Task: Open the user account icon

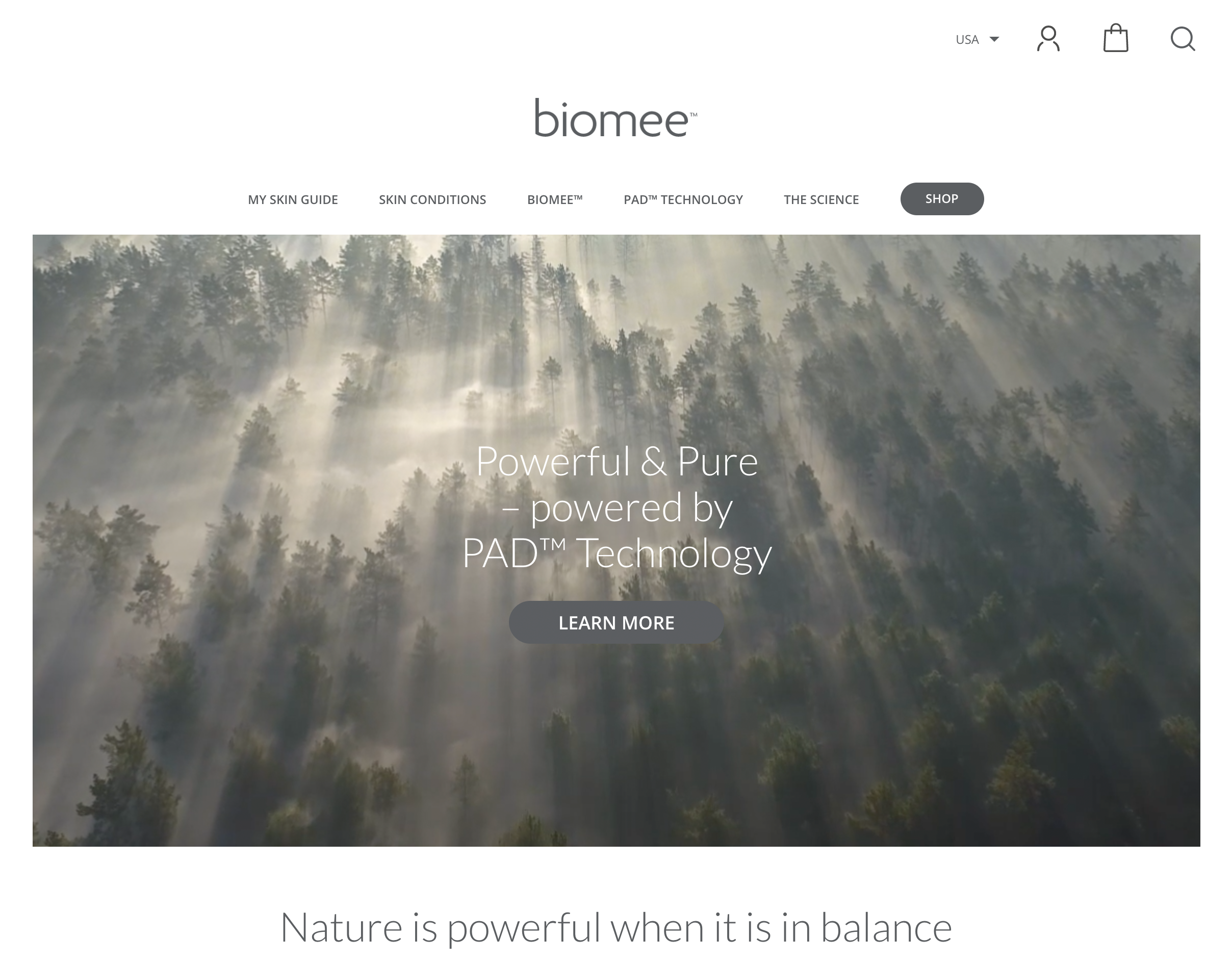Action: coord(1048,39)
